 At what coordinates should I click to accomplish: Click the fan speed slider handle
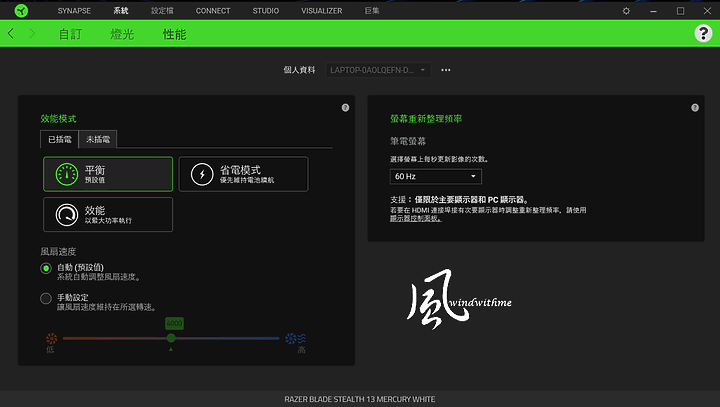point(171,338)
